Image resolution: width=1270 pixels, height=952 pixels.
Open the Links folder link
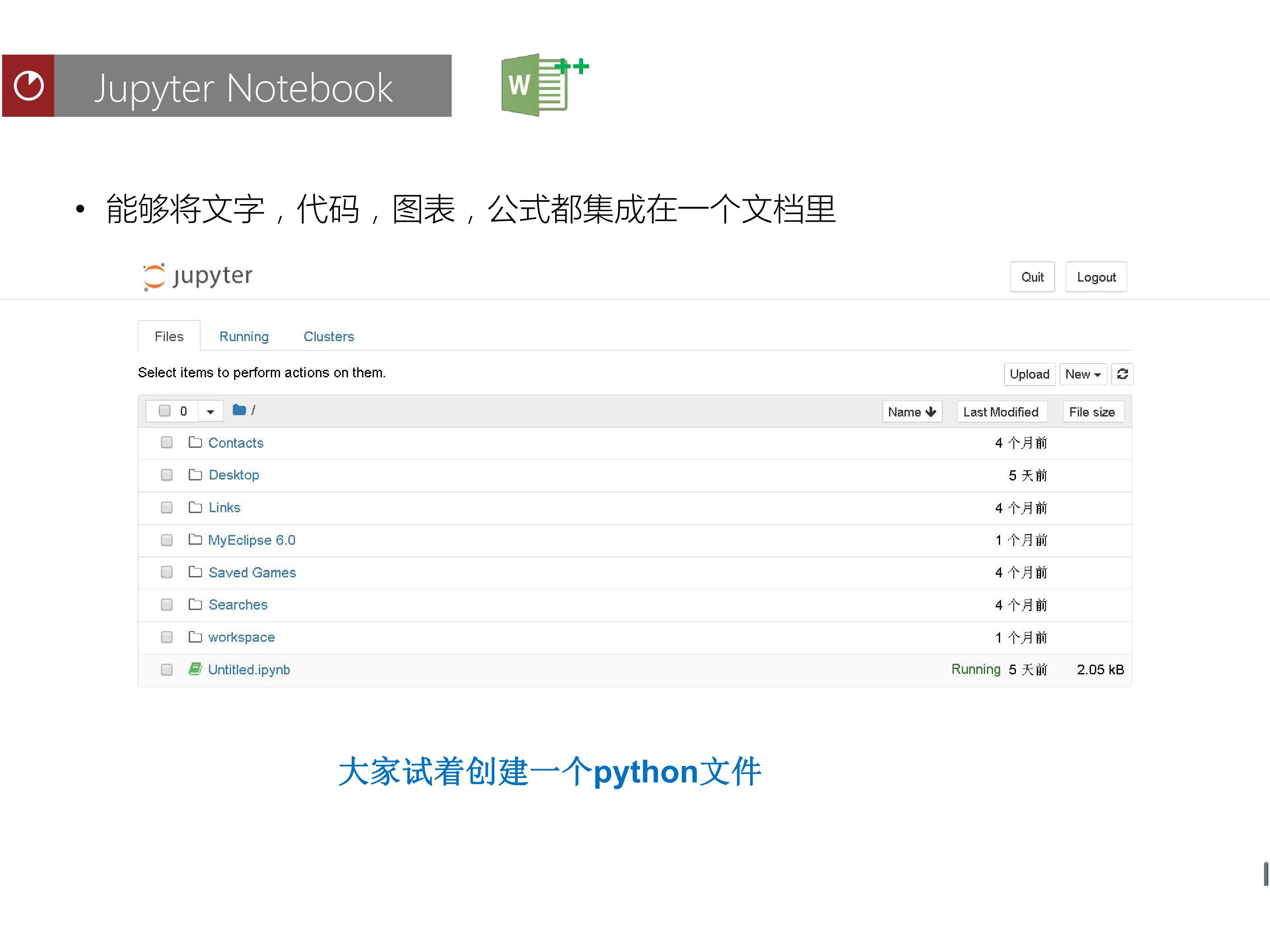(x=224, y=508)
